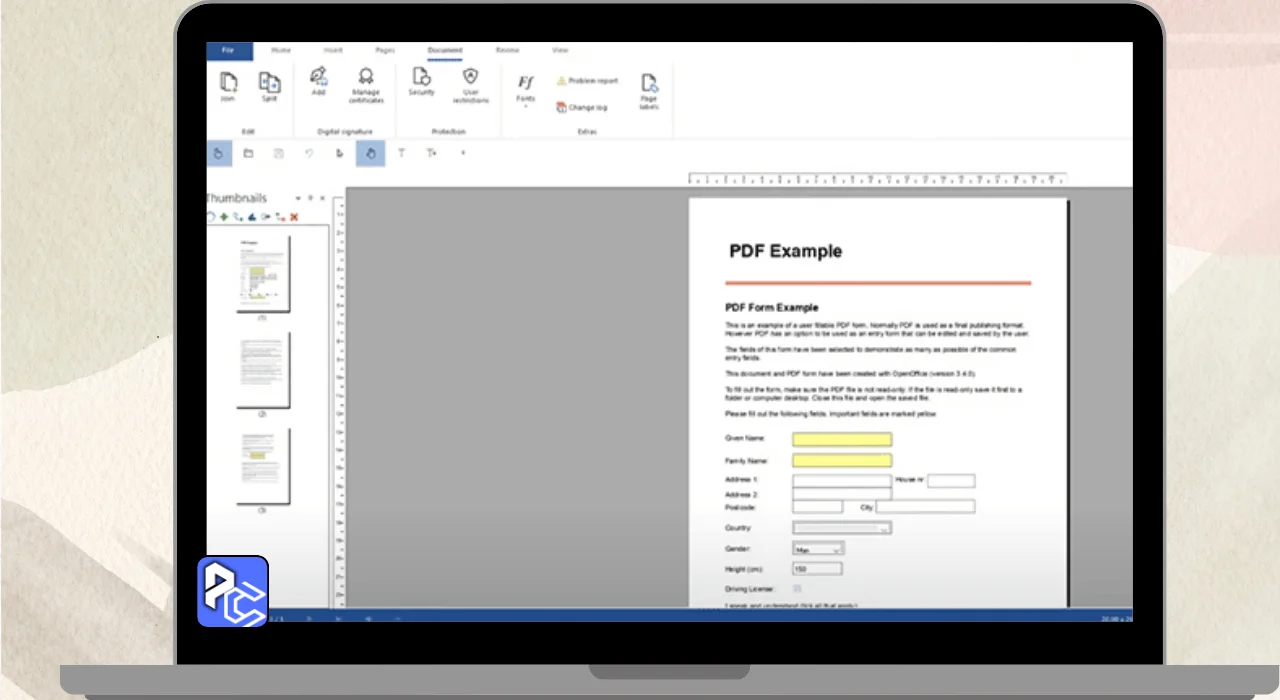Add a digital signature

tap(319, 82)
